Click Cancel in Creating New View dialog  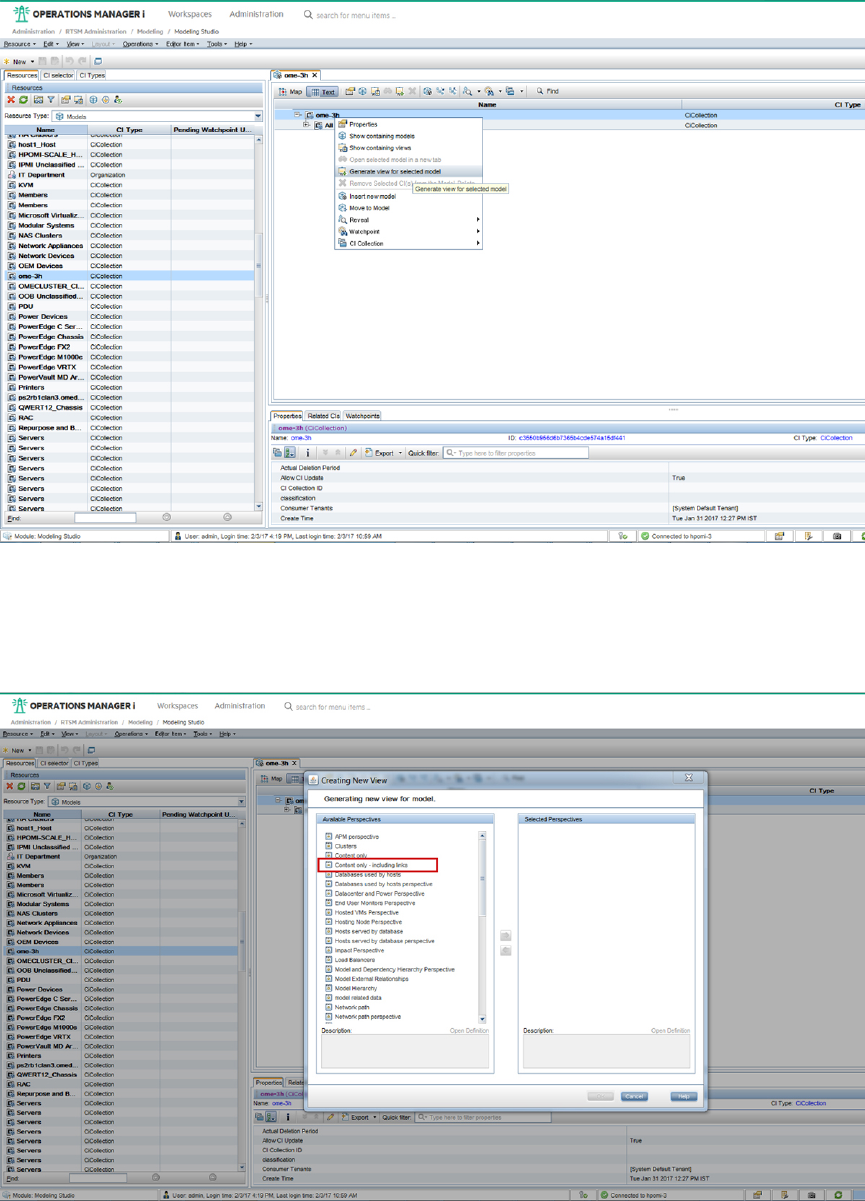pyautogui.click(x=634, y=1096)
